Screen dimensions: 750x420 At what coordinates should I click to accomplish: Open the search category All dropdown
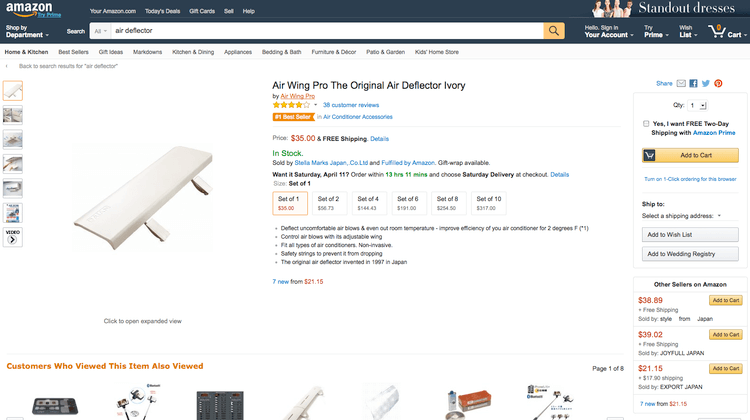pyautogui.click(x=100, y=31)
